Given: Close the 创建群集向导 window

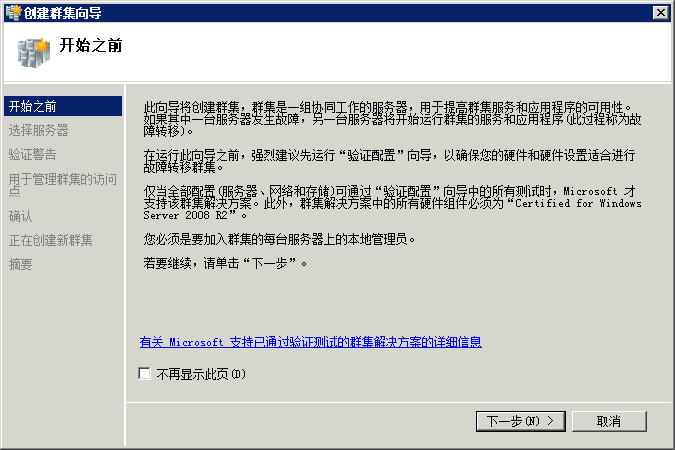Looking at the screenshot, I should (x=660, y=12).
